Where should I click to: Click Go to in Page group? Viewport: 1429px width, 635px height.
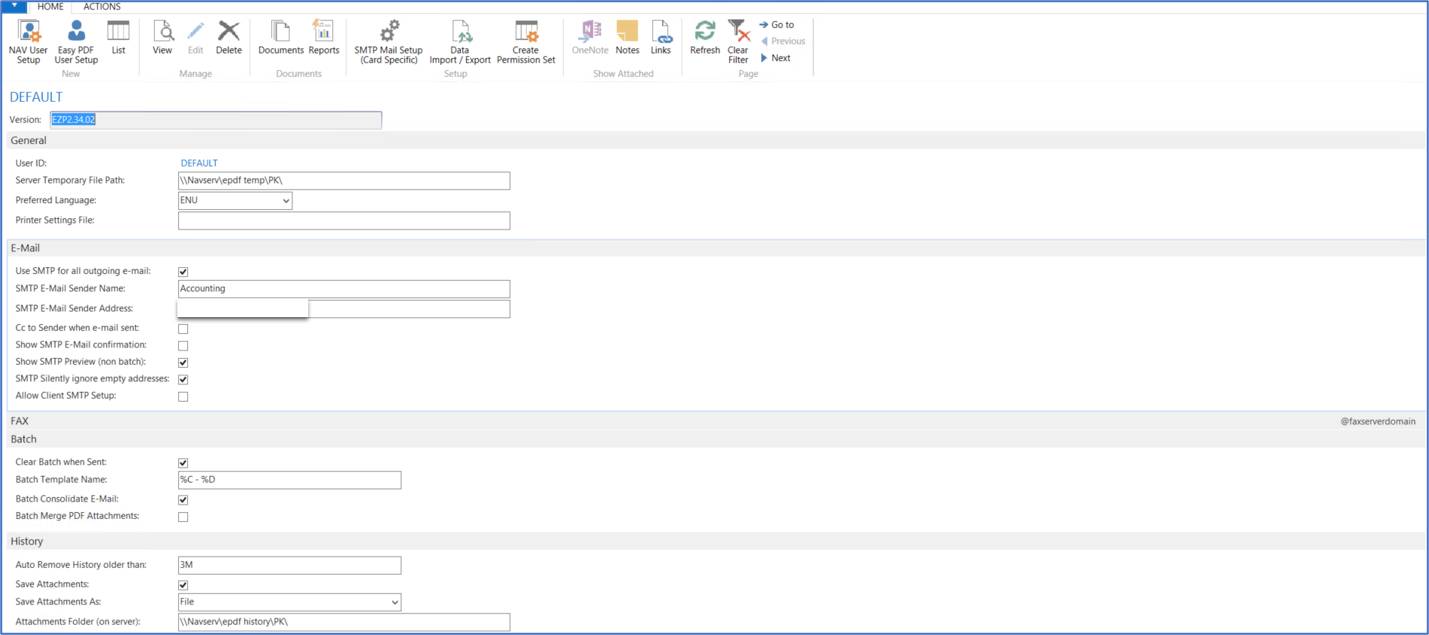click(x=776, y=25)
